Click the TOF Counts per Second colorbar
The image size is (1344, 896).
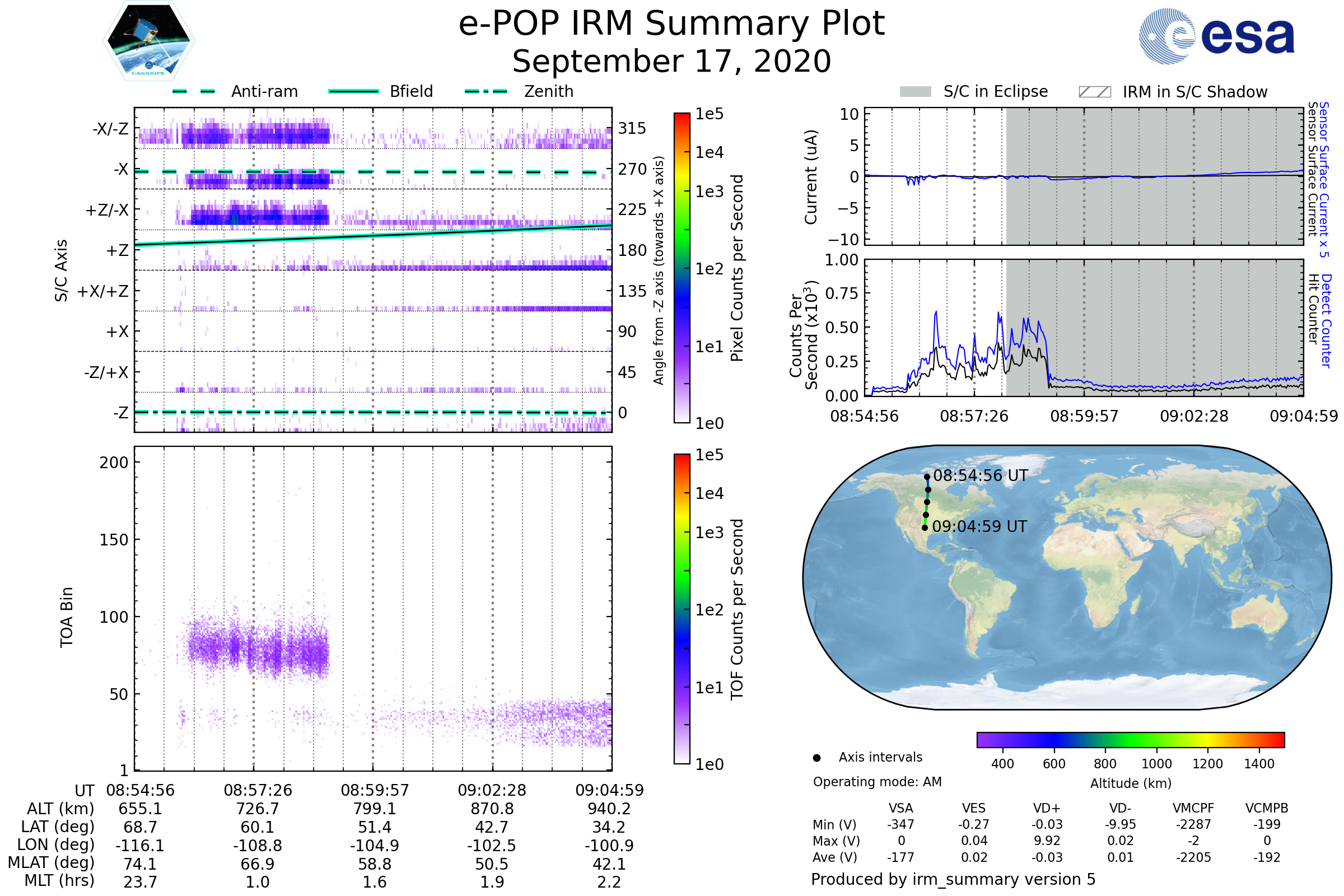(x=682, y=609)
